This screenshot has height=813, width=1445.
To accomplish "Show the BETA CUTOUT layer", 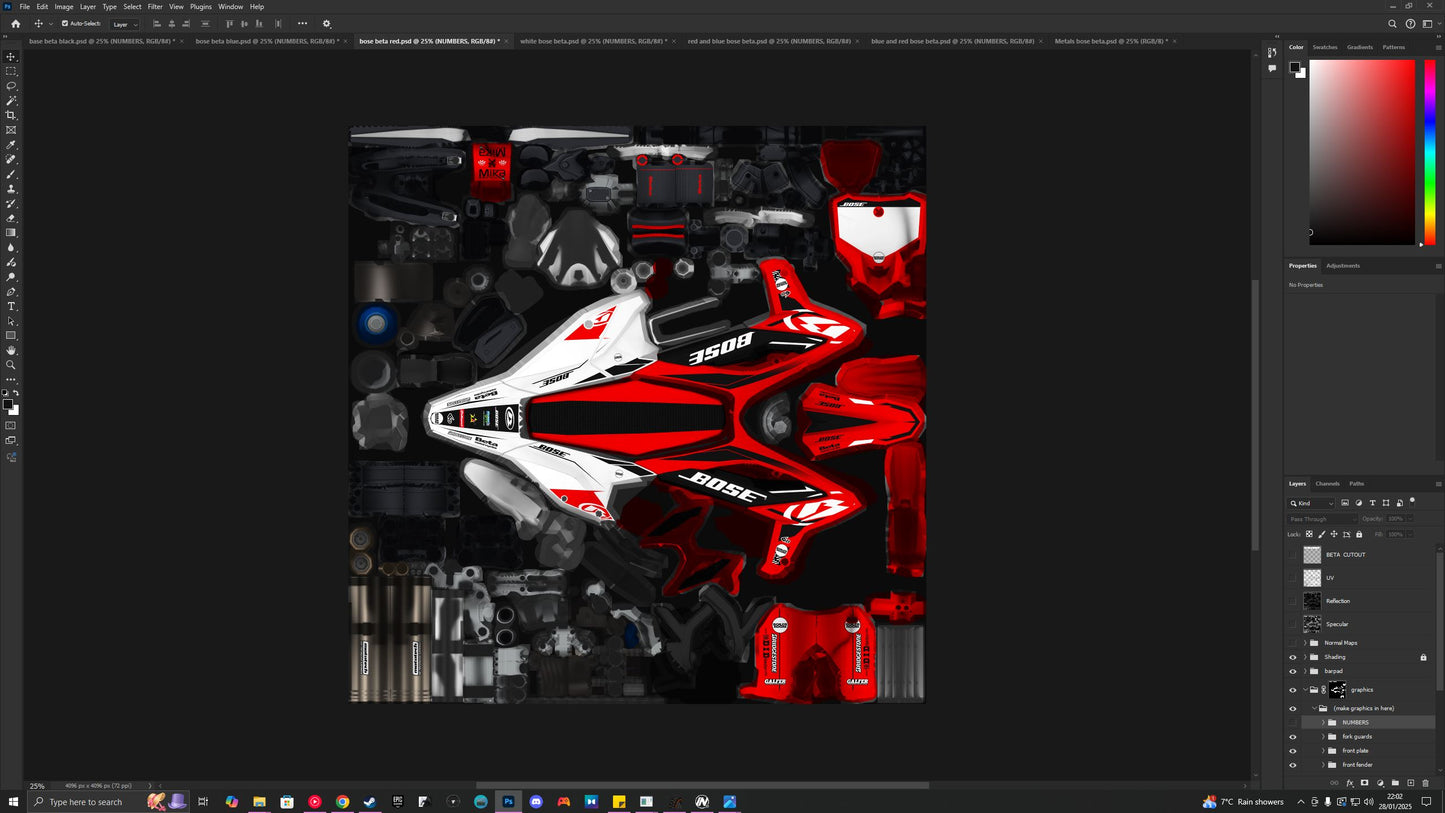I will point(1292,555).
